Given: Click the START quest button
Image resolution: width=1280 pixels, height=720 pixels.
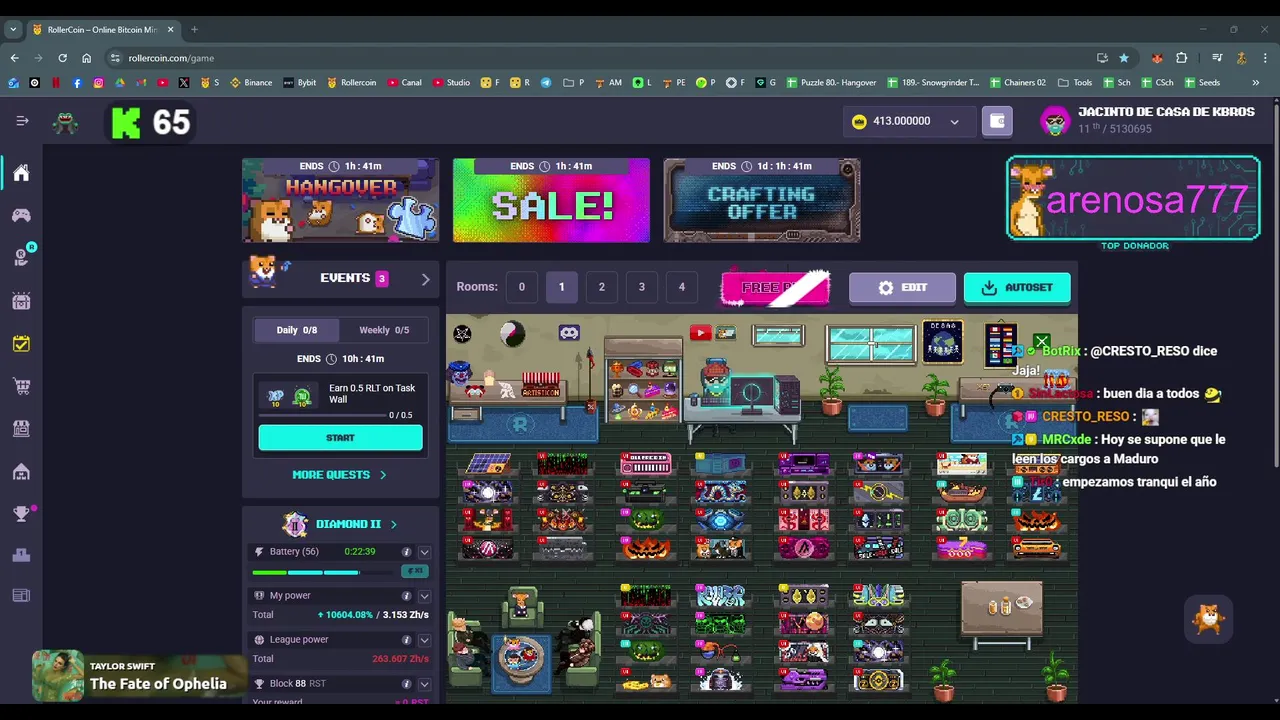Looking at the screenshot, I should (x=340, y=438).
